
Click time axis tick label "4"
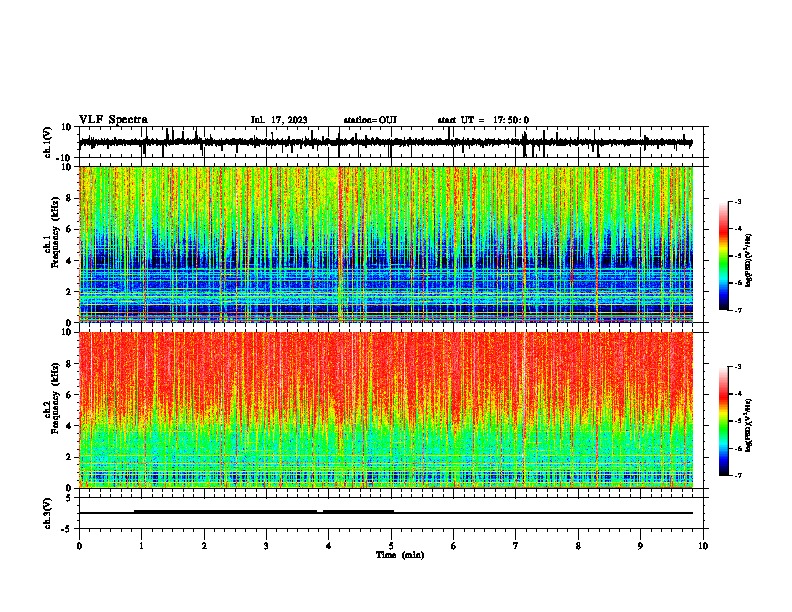[x=329, y=546]
